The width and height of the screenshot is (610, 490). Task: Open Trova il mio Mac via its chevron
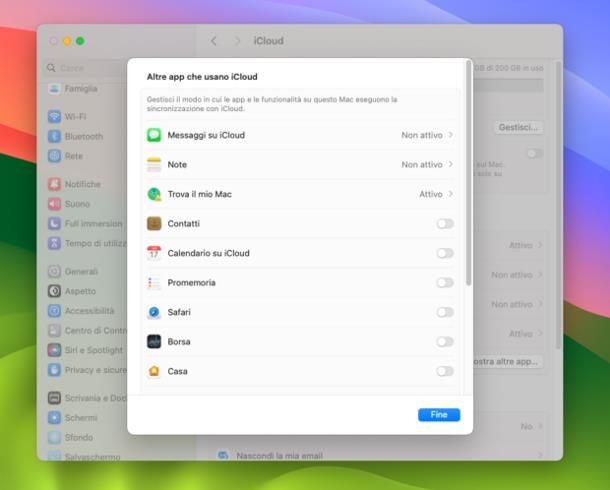(450, 194)
